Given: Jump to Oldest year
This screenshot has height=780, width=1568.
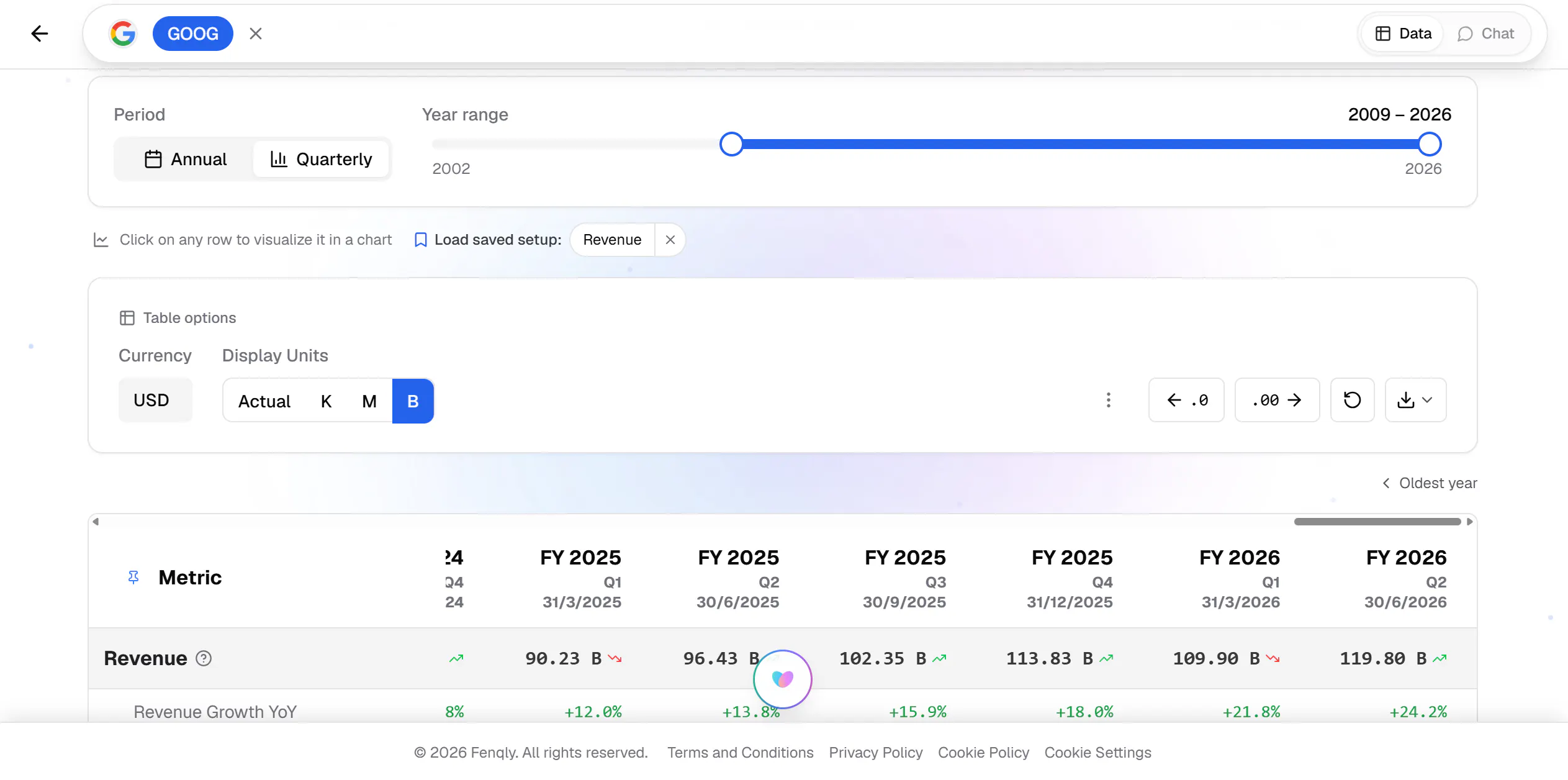Looking at the screenshot, I should 1430,483.
